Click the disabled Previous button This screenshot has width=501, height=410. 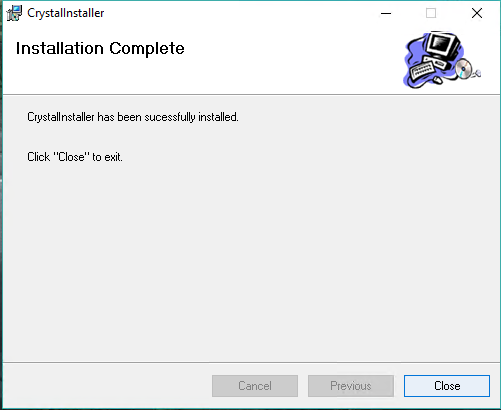pos(351,386)
